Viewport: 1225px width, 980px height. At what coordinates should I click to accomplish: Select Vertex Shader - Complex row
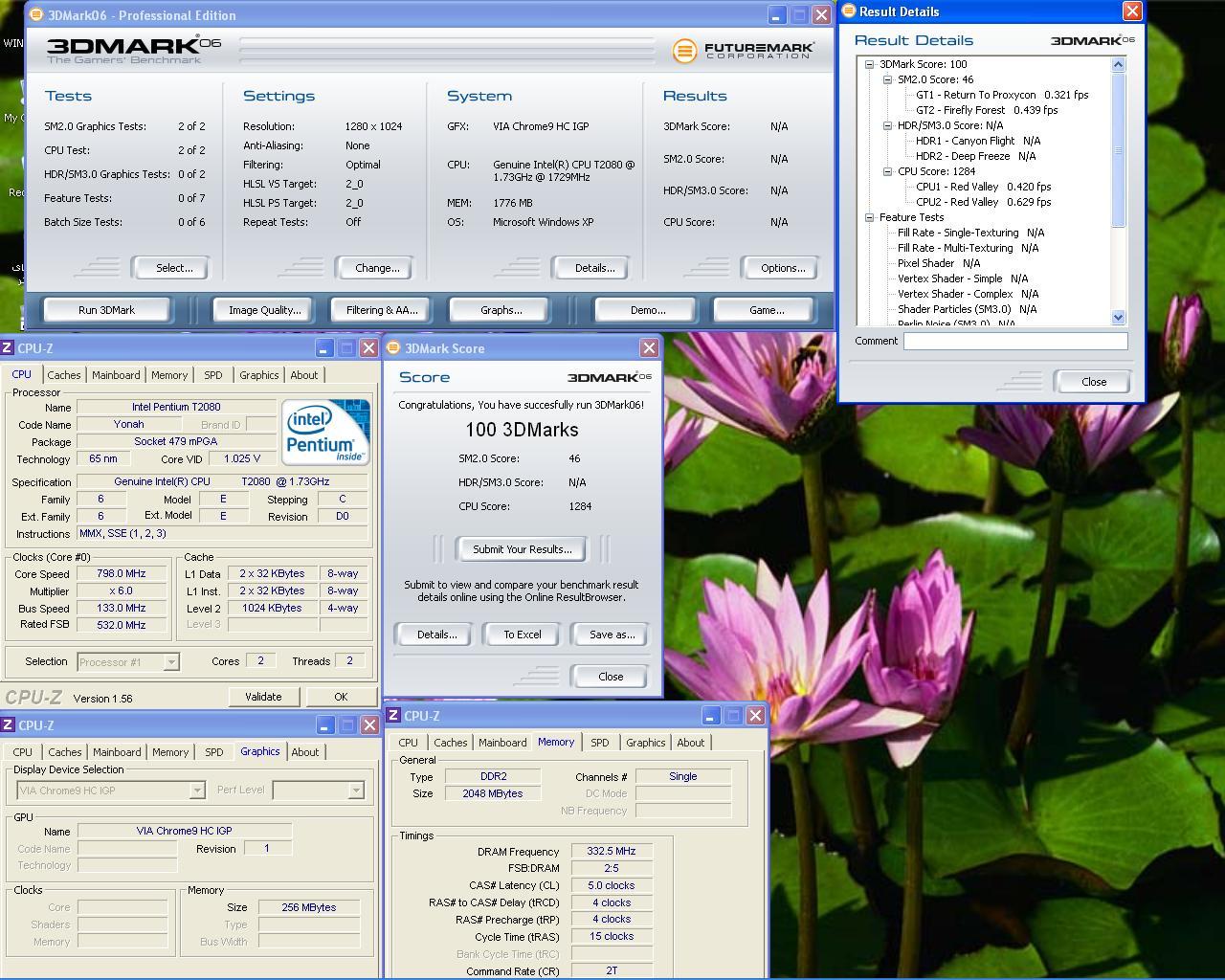(x=968, y=294)
